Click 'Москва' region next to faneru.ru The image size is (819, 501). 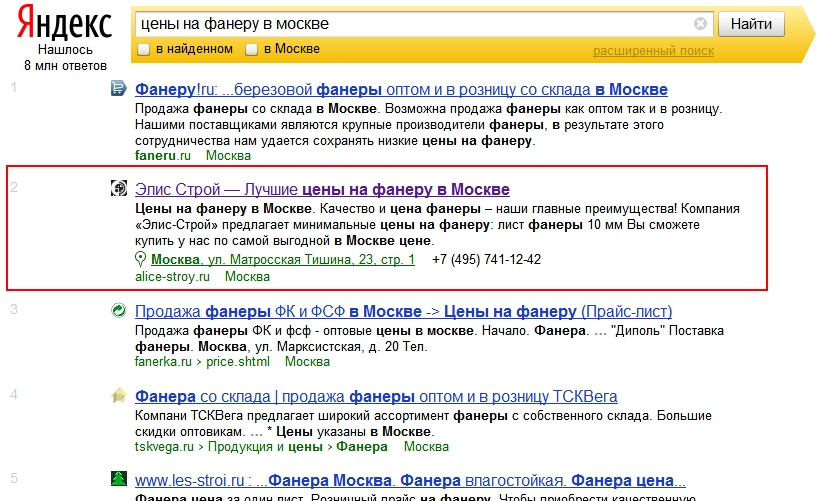click(x=228, y=156)
